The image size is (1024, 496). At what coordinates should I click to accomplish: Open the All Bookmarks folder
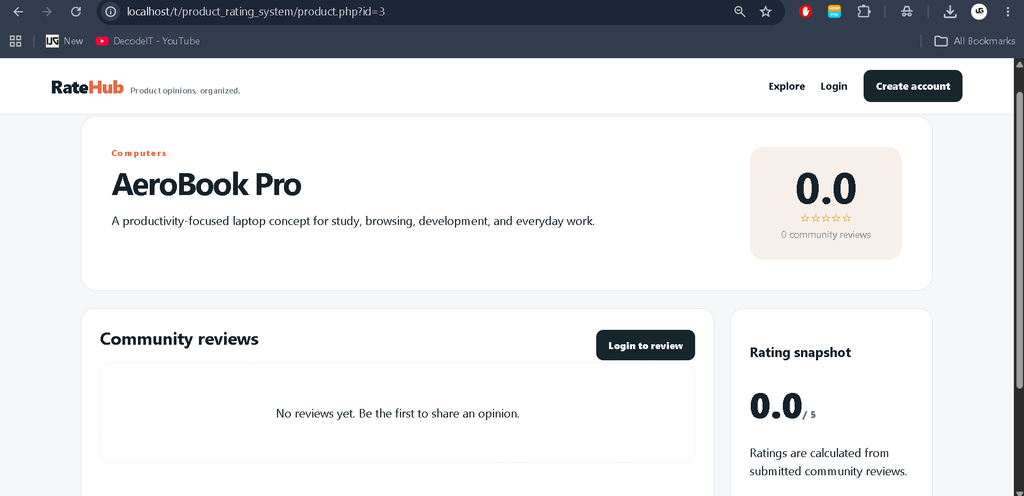point(974,41)
